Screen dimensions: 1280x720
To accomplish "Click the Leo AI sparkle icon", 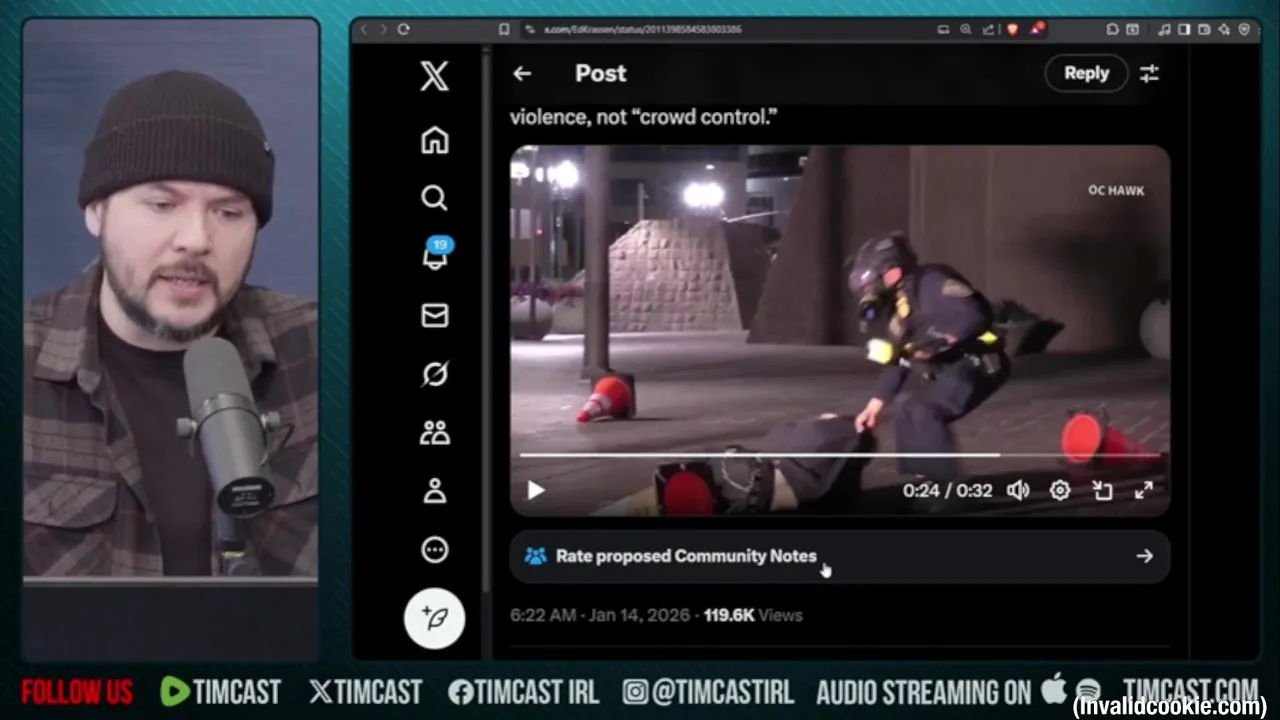I will point(1224,29).
